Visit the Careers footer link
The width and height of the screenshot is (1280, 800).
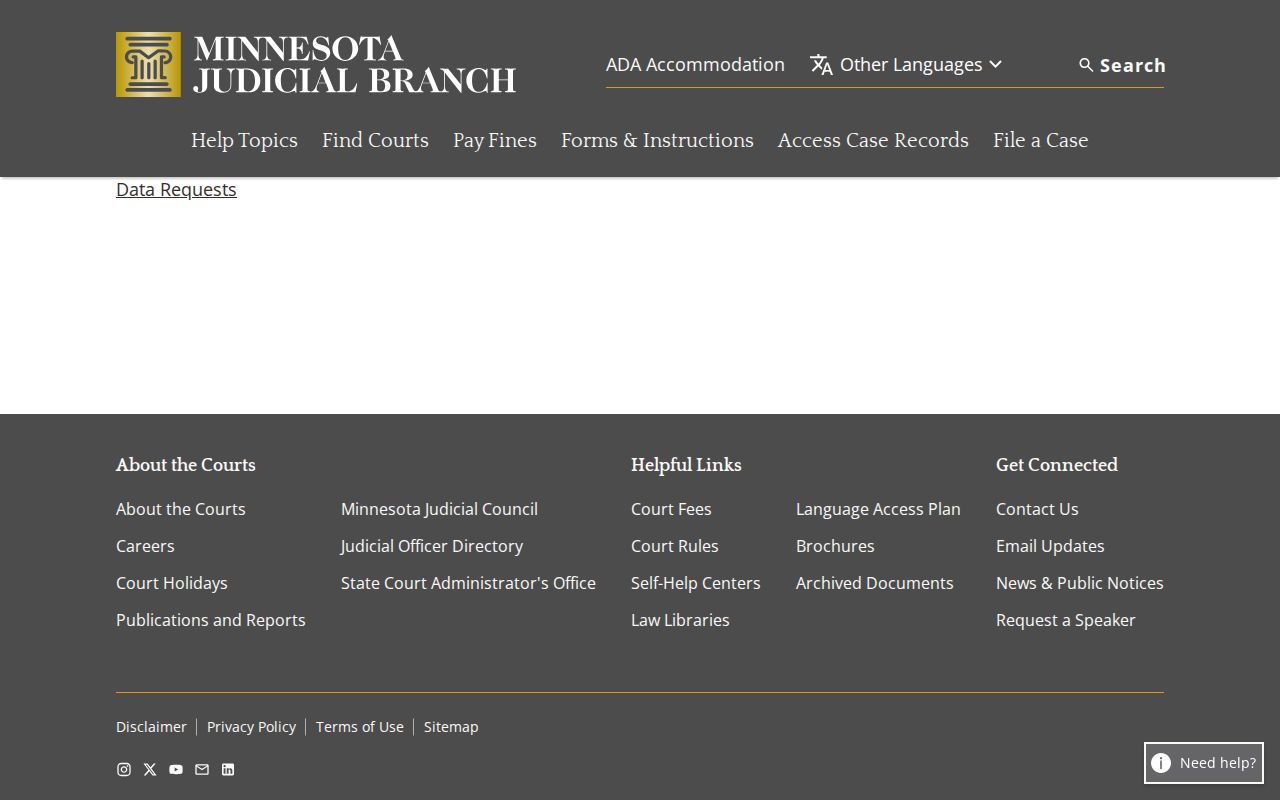(145, 546)
